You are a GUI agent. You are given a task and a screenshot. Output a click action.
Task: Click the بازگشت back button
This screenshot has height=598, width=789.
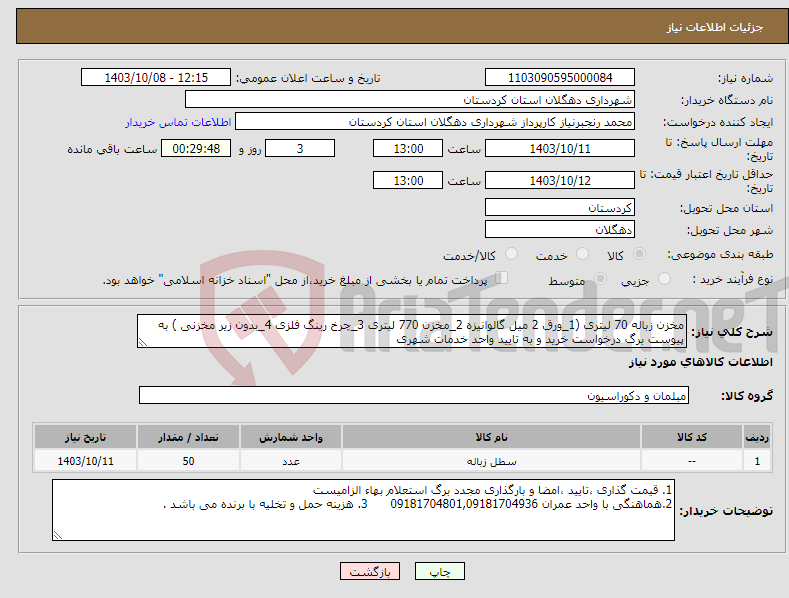pos(370,571)
